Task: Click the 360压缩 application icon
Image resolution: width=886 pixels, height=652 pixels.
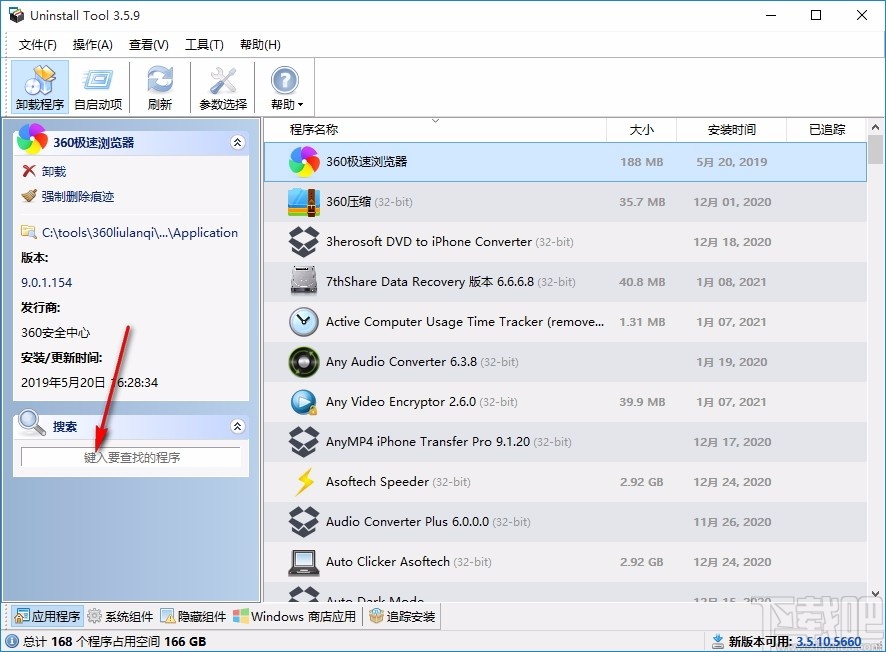Action: 303,201
